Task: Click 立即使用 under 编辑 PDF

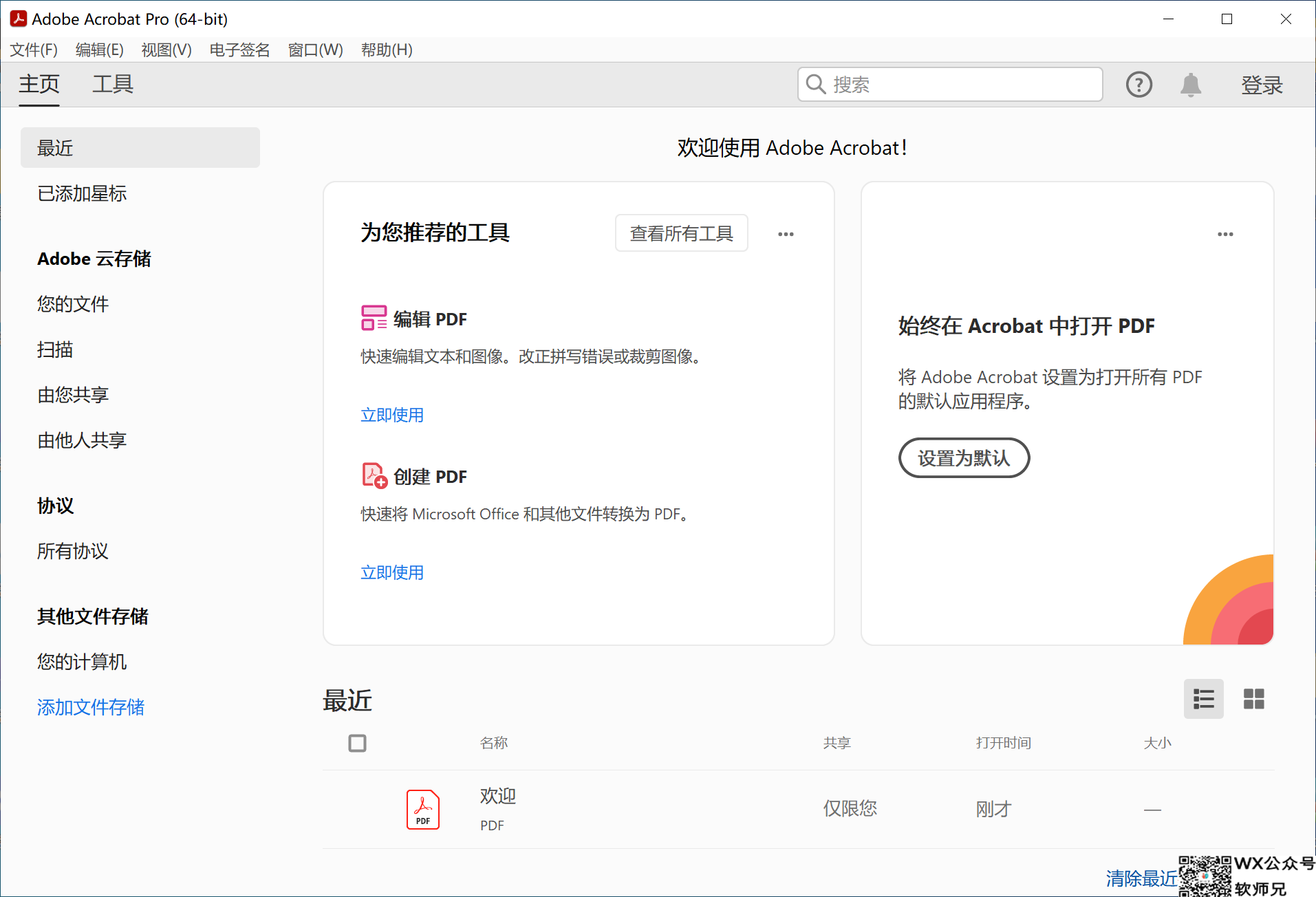Action: pos(392,415)
